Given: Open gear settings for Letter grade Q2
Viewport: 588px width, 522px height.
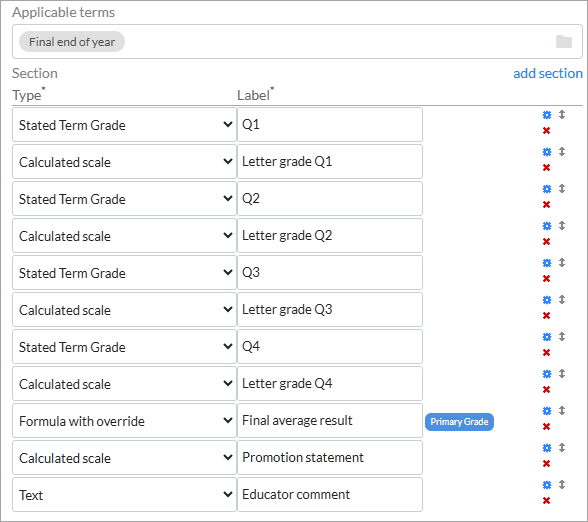Looking at the screenshot, I should coord(547,226).
